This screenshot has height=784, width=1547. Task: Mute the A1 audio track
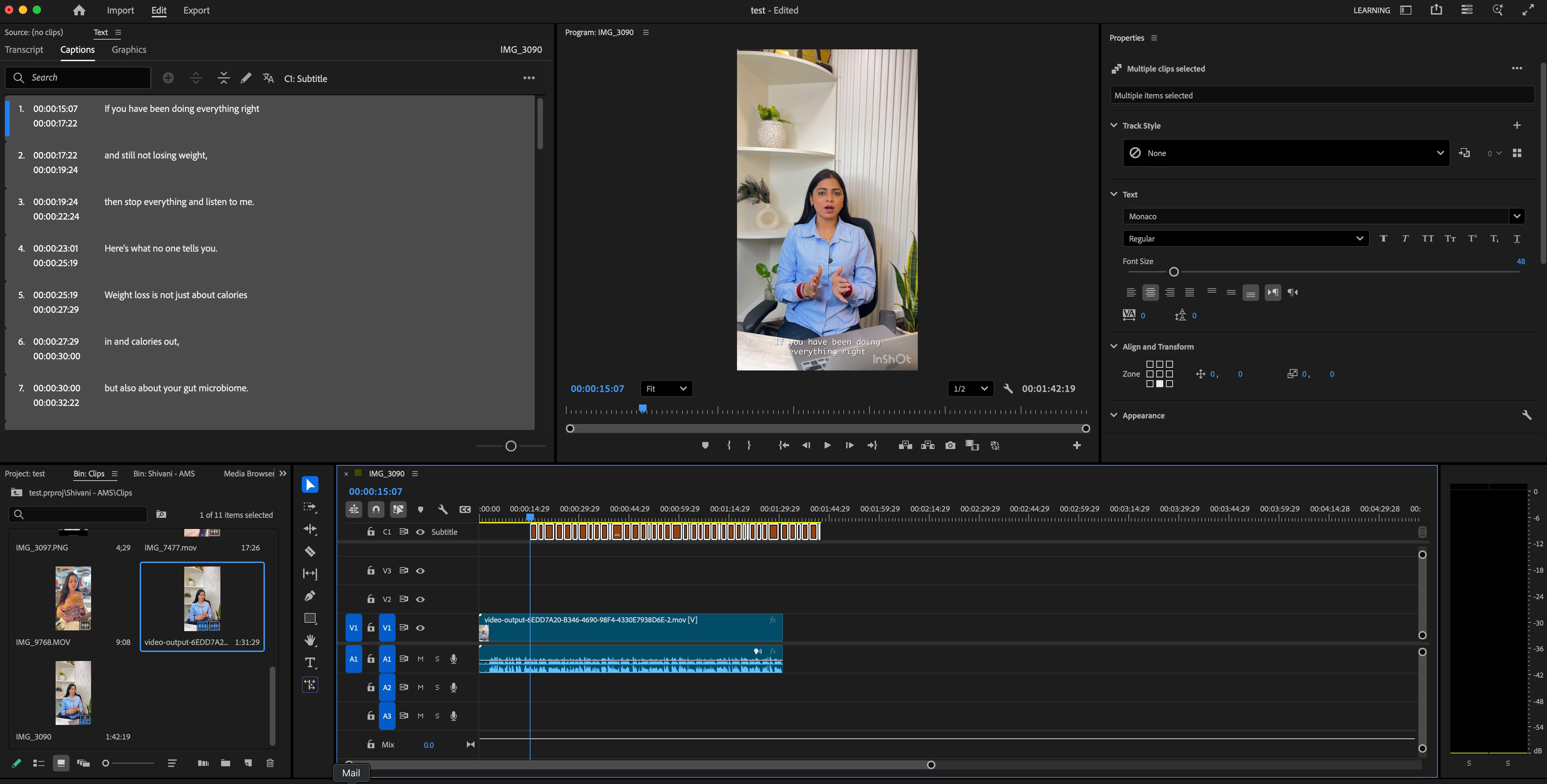click(420, 659)
